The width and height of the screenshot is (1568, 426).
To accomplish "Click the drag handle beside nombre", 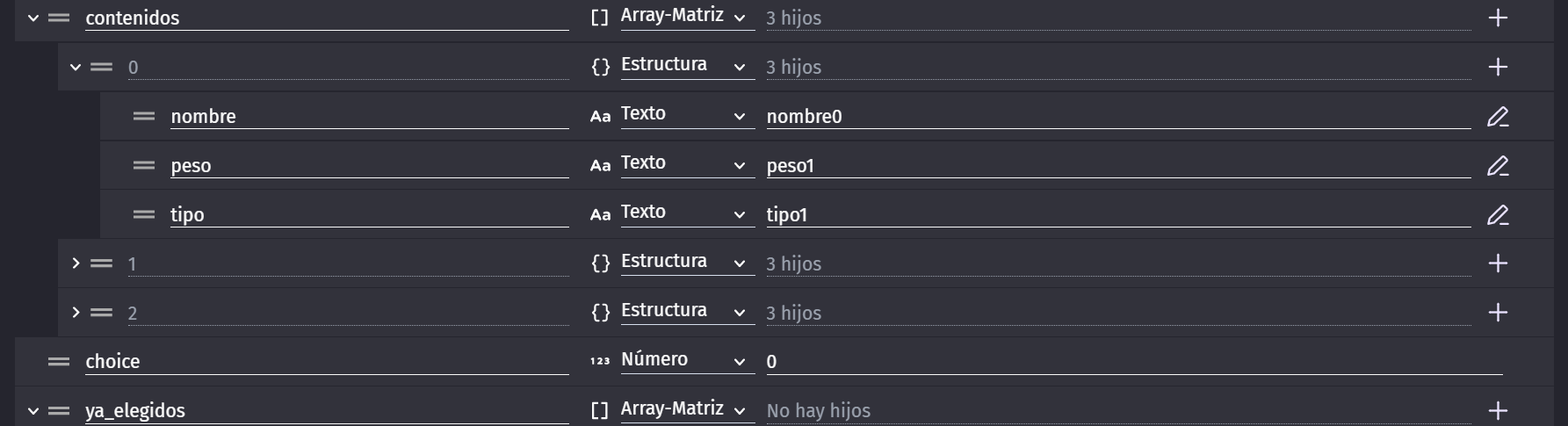I will tap(144, 116).
